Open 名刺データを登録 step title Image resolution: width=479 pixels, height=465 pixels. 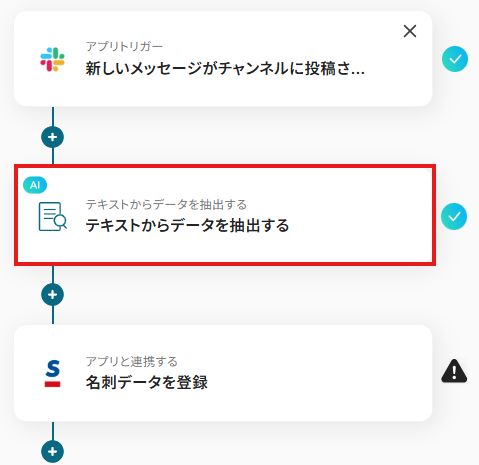[x=147, y=382]
